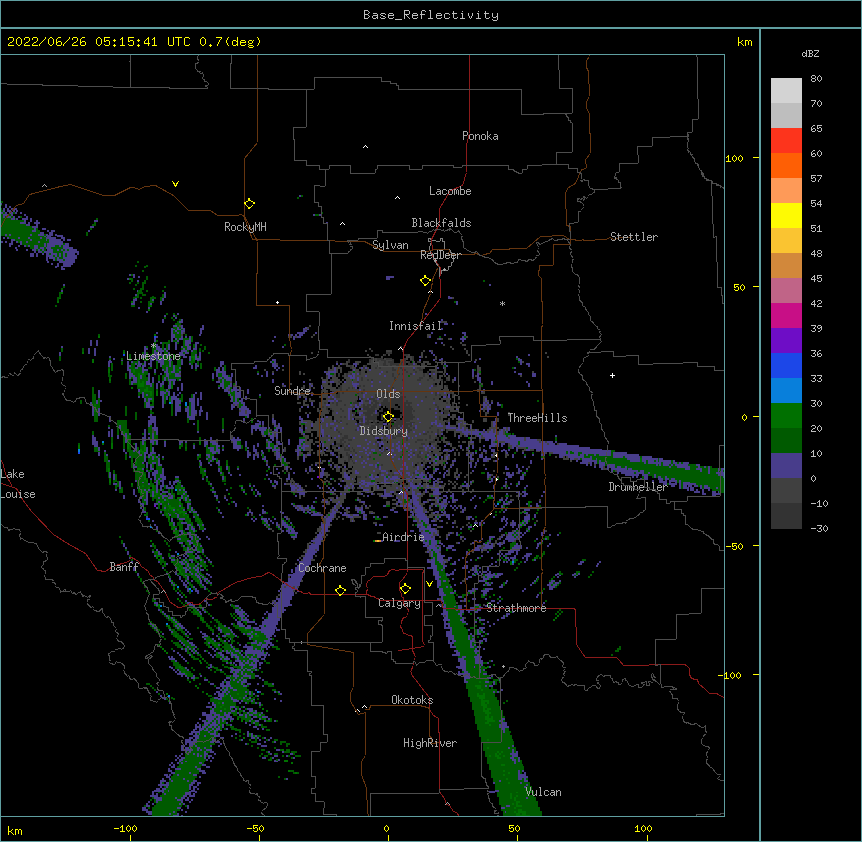The image size is (862, 842).
Task: Click the Olds label
Action: (388, 394)
